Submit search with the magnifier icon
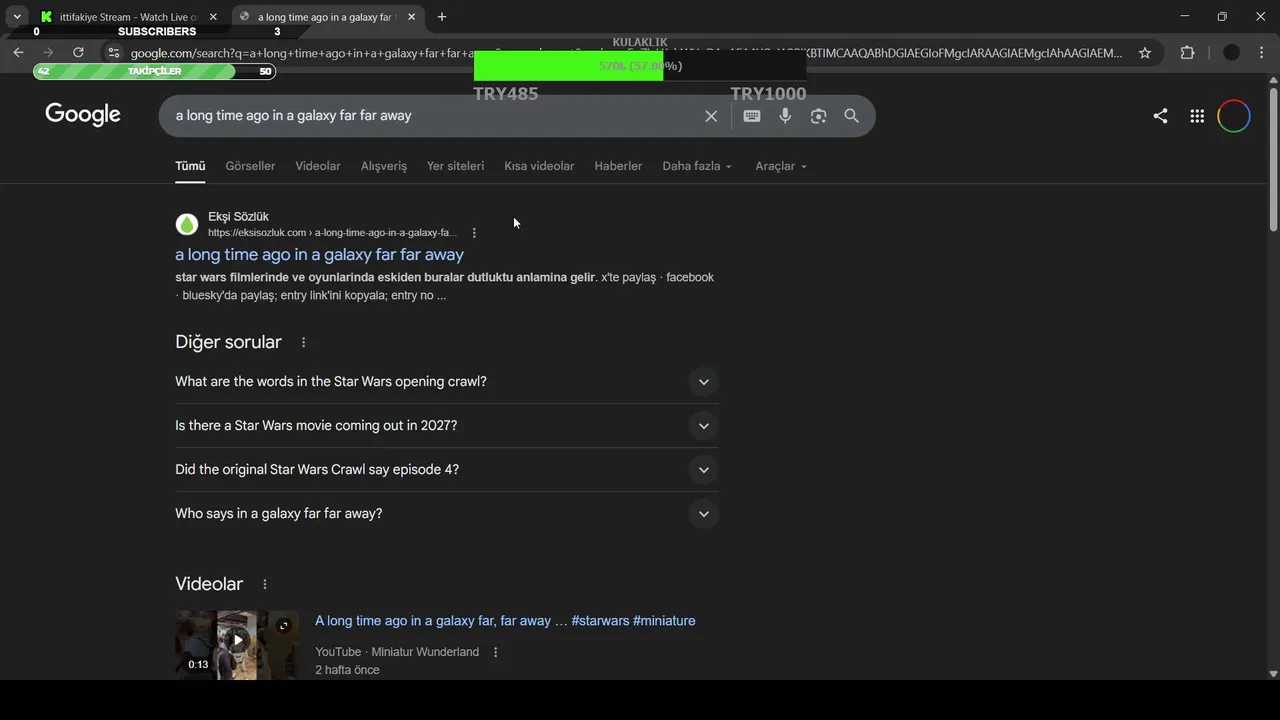The width and height of the screenshot is (1280, 720). tap(852, 116)
